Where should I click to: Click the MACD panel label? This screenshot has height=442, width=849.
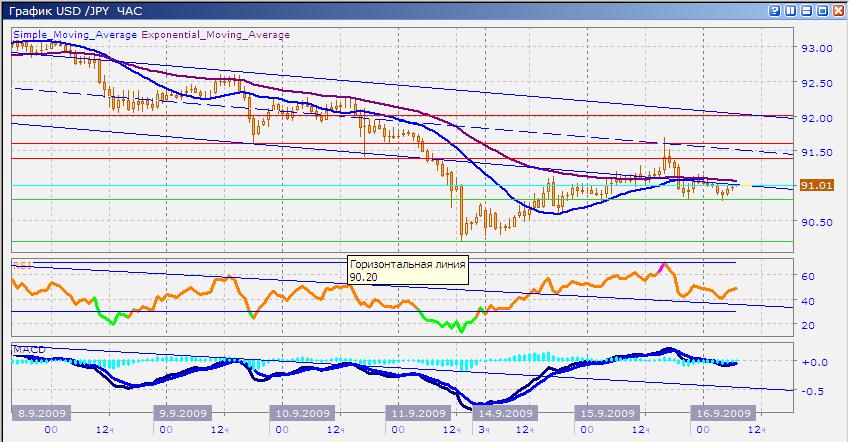pos(29,350)
